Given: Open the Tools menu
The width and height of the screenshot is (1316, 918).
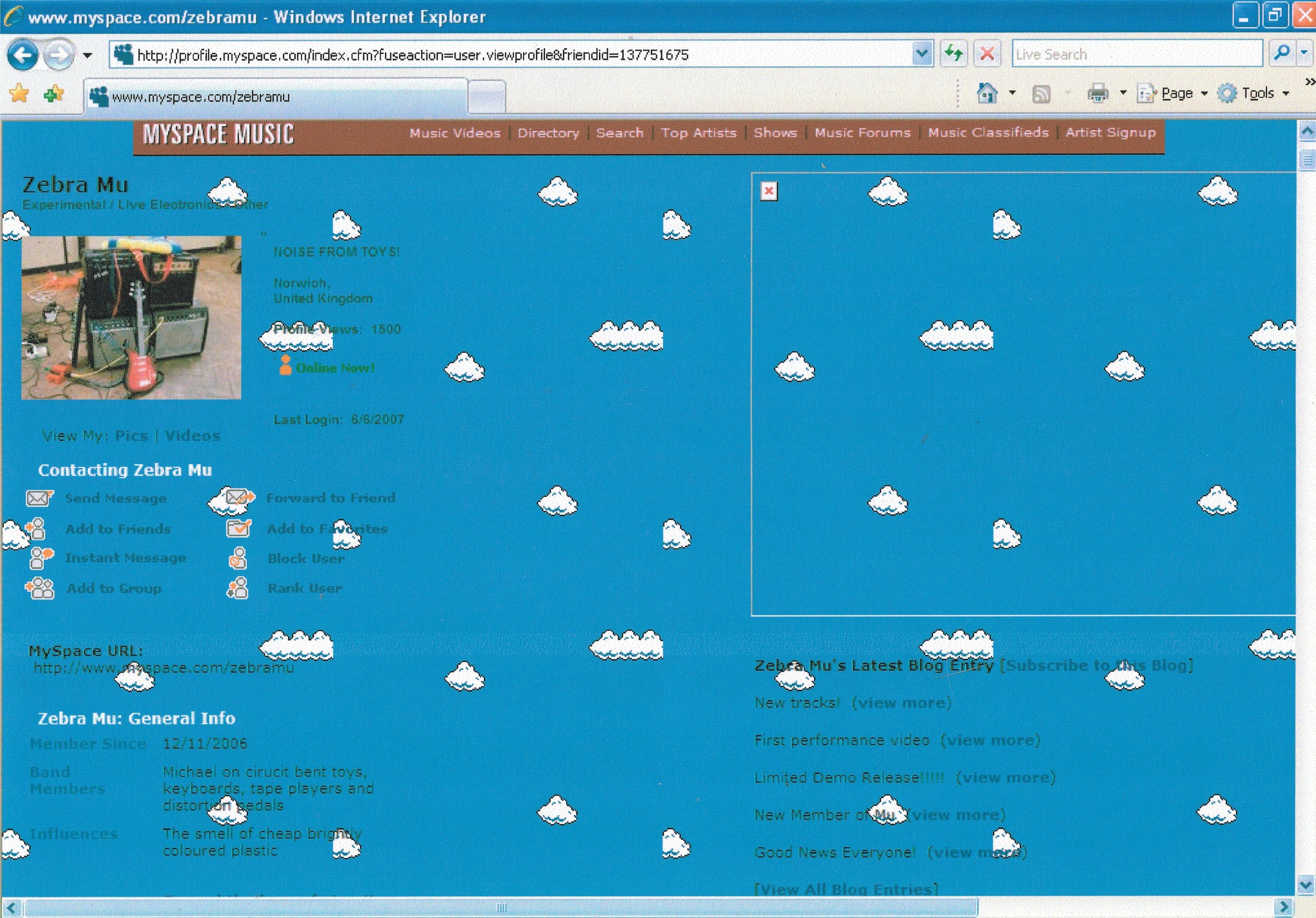Looking at the screenshot, I should point(1254,93).
